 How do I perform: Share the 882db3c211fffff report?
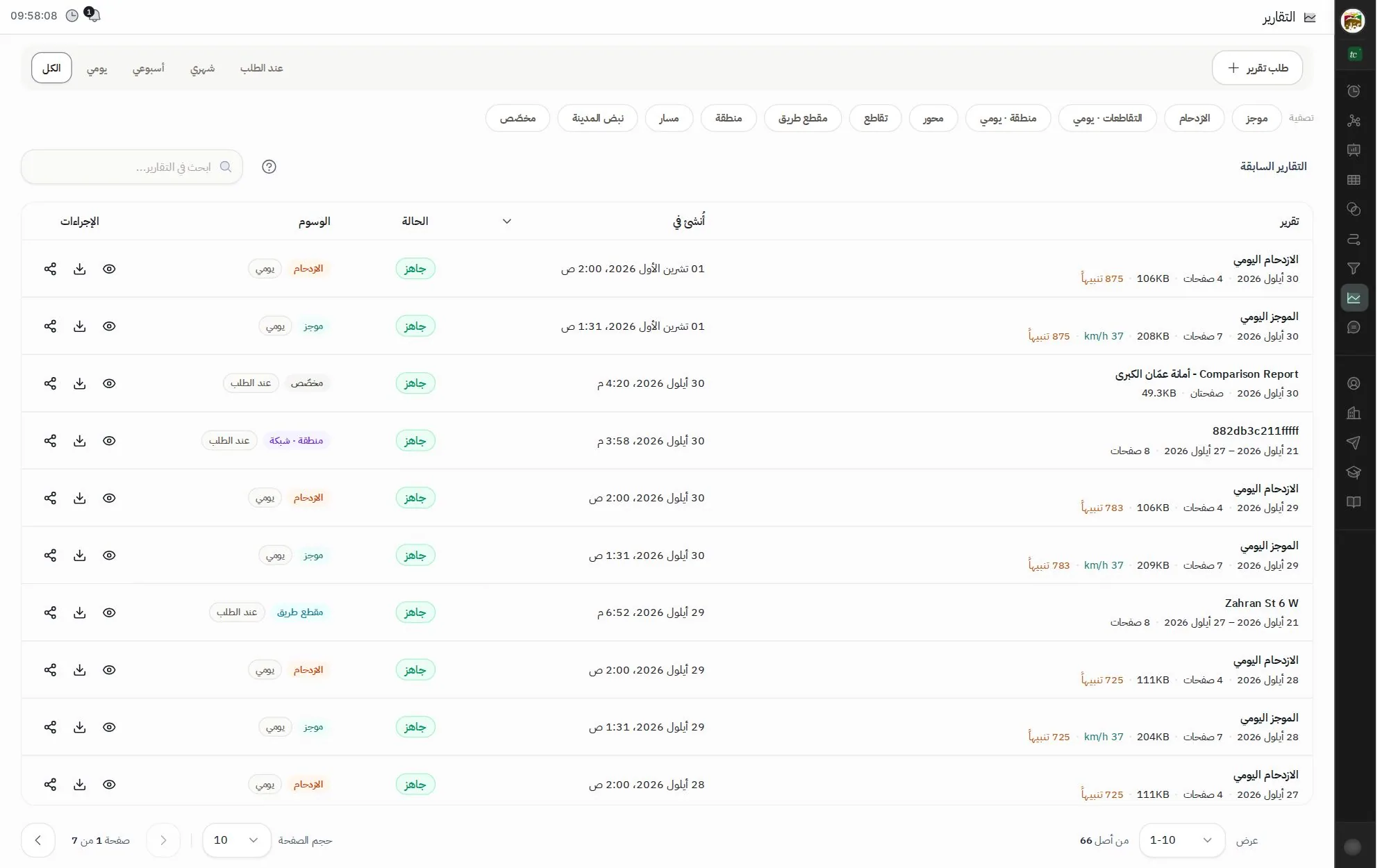50,441
